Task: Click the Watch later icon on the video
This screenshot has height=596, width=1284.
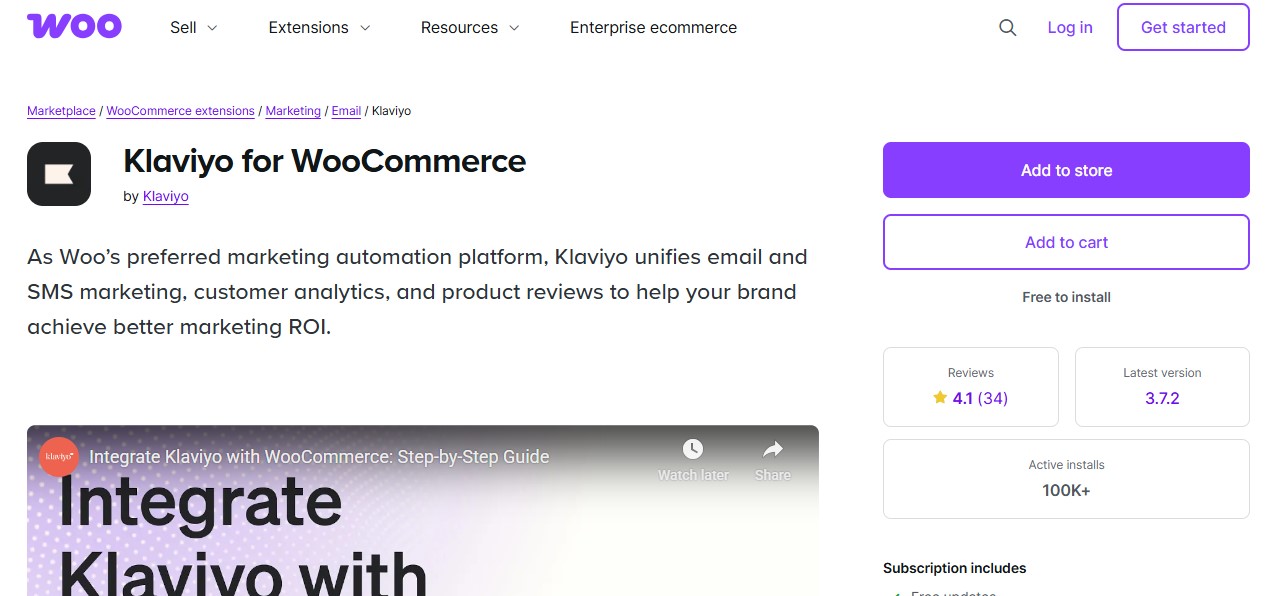Action: (x=693, y=449)
